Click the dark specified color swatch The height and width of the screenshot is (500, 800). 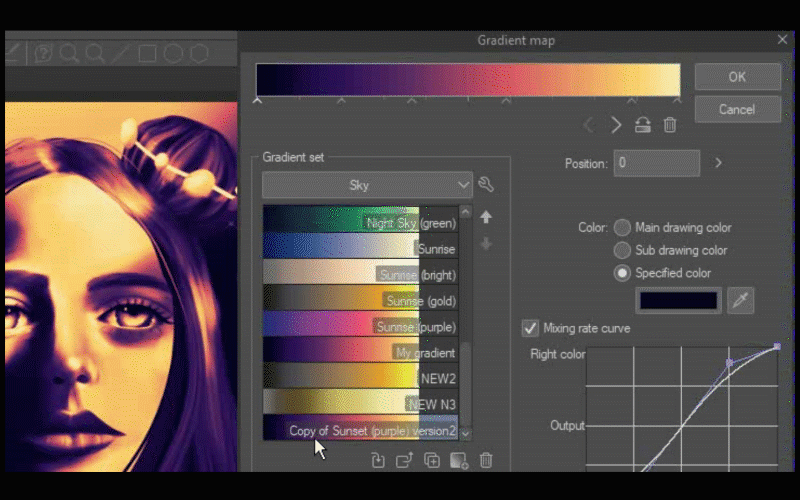tap(679, 300)
